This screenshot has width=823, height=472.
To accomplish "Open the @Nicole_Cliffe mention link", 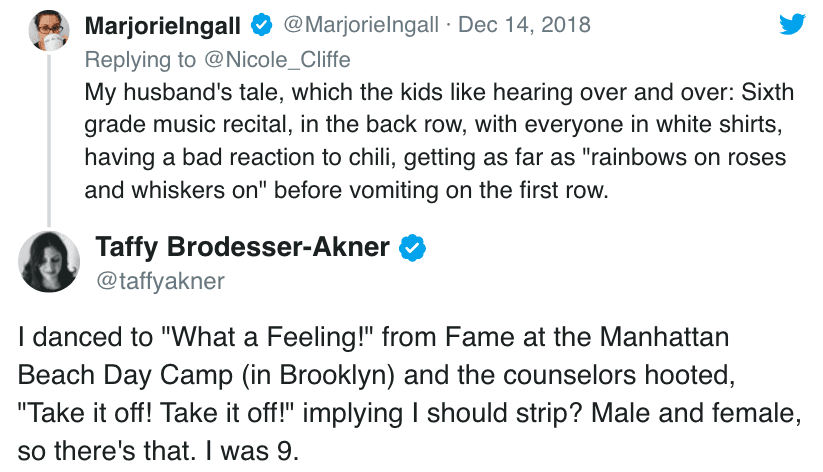I will coord(276,59).
